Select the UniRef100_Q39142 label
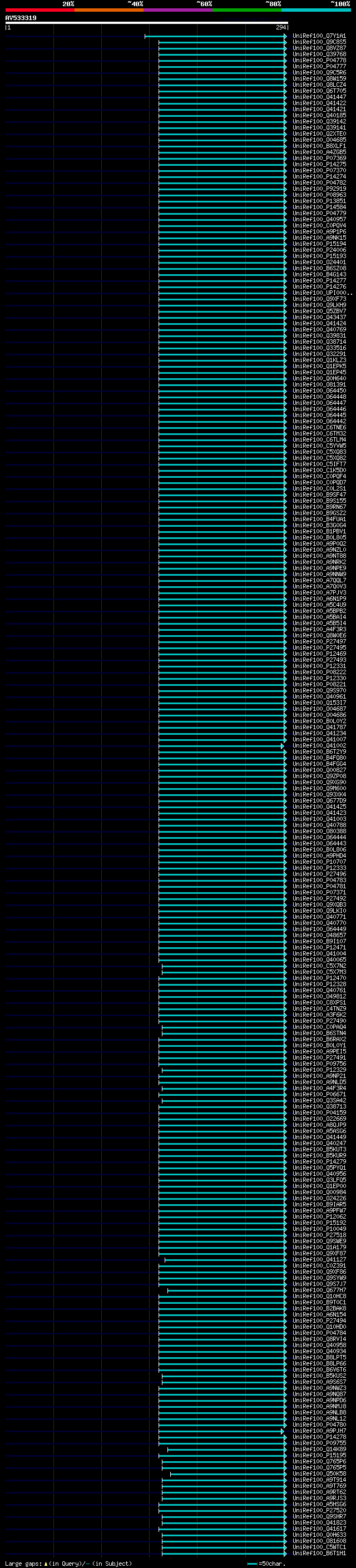The image size is (356, 1568). [x=319, y=121]
